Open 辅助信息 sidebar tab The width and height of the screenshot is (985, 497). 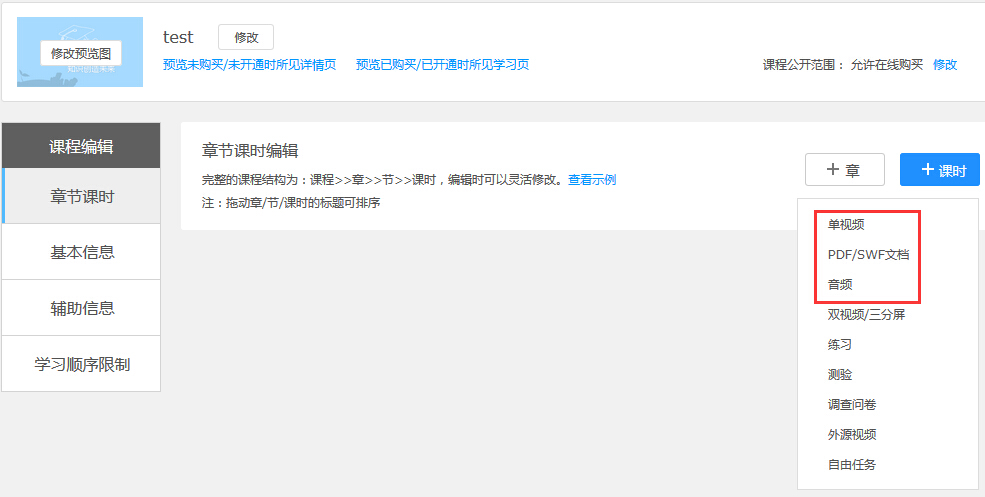pos(82,308)
